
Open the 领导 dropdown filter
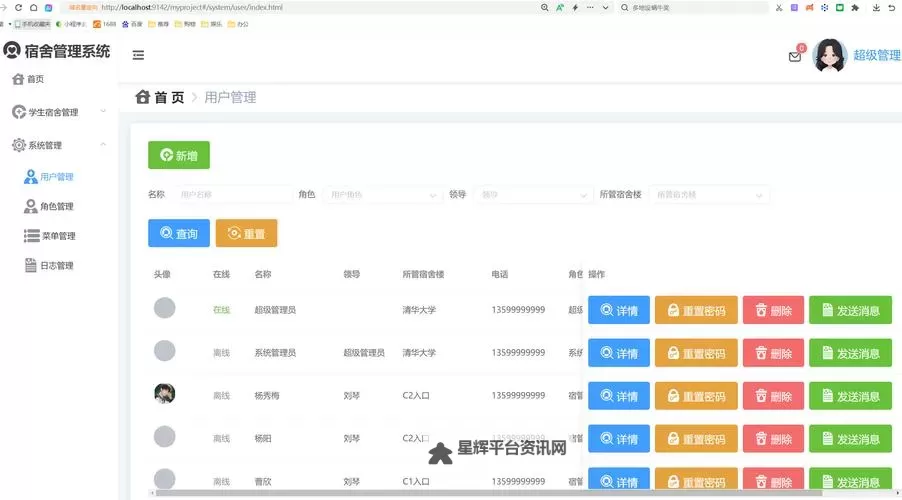click(533, 194)
